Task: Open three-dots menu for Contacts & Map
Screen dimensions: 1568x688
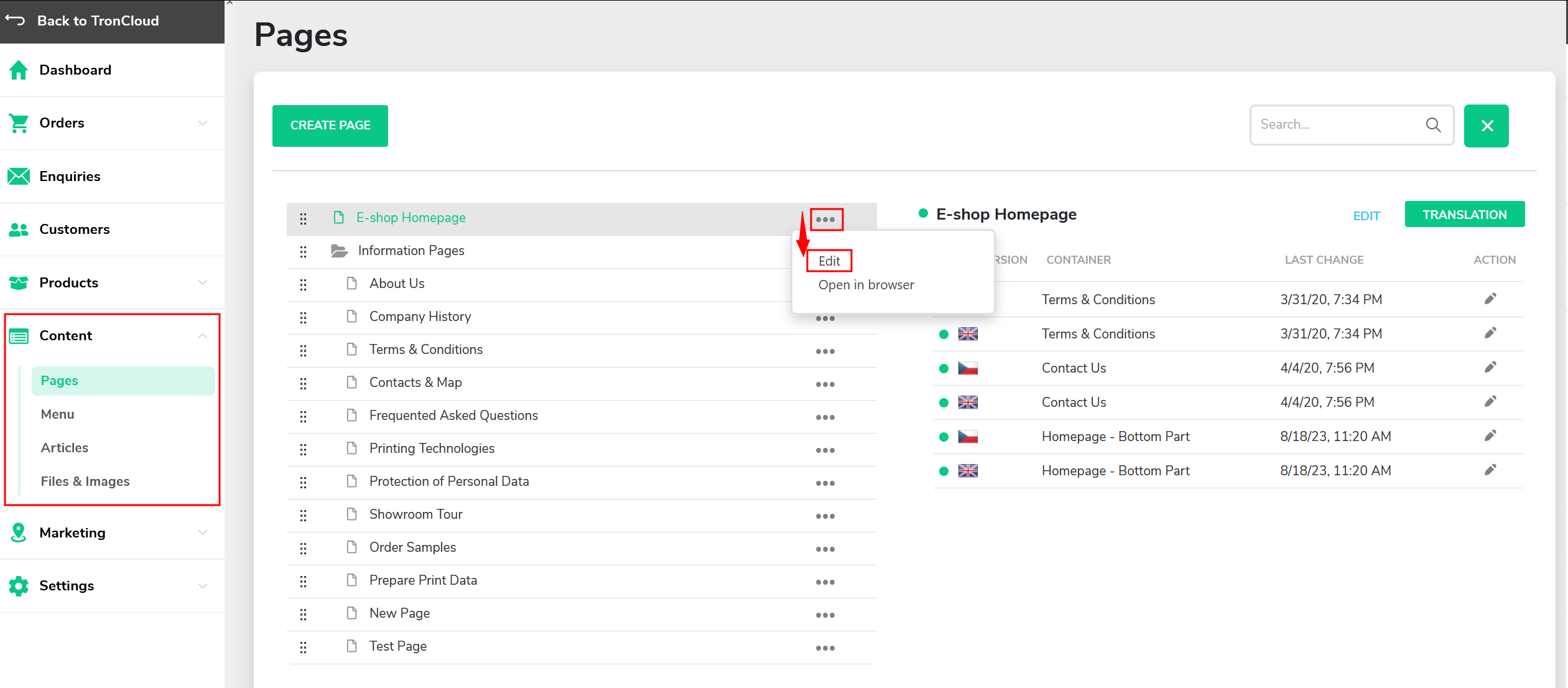Action: coord(825,384)
